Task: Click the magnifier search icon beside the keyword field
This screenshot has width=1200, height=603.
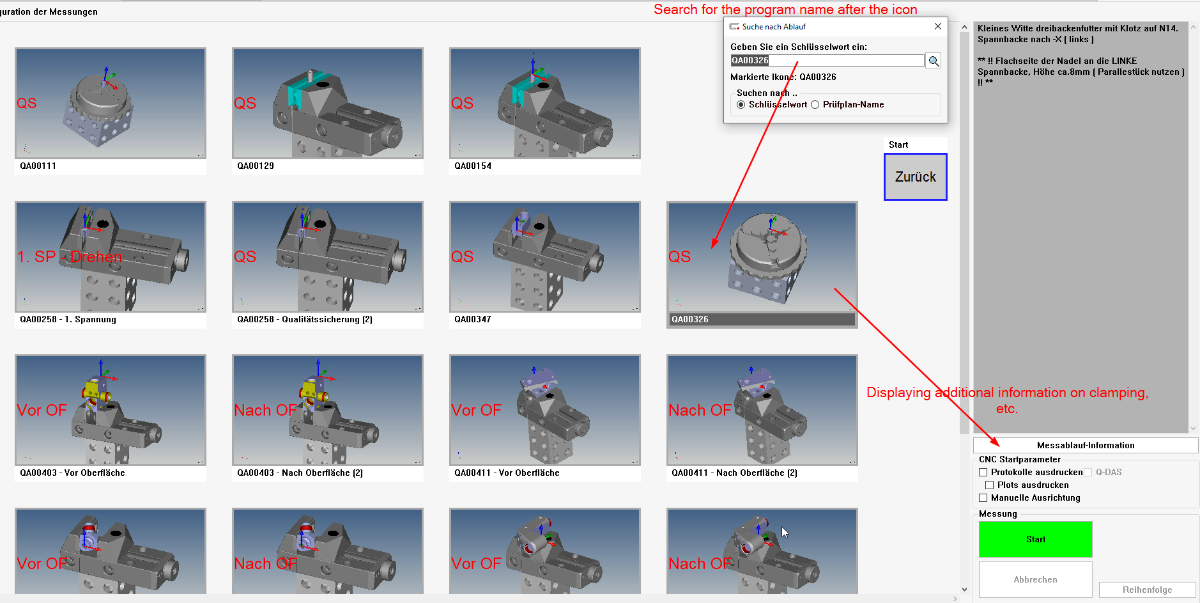Action: pyautogui.click(x=933, y=61)
